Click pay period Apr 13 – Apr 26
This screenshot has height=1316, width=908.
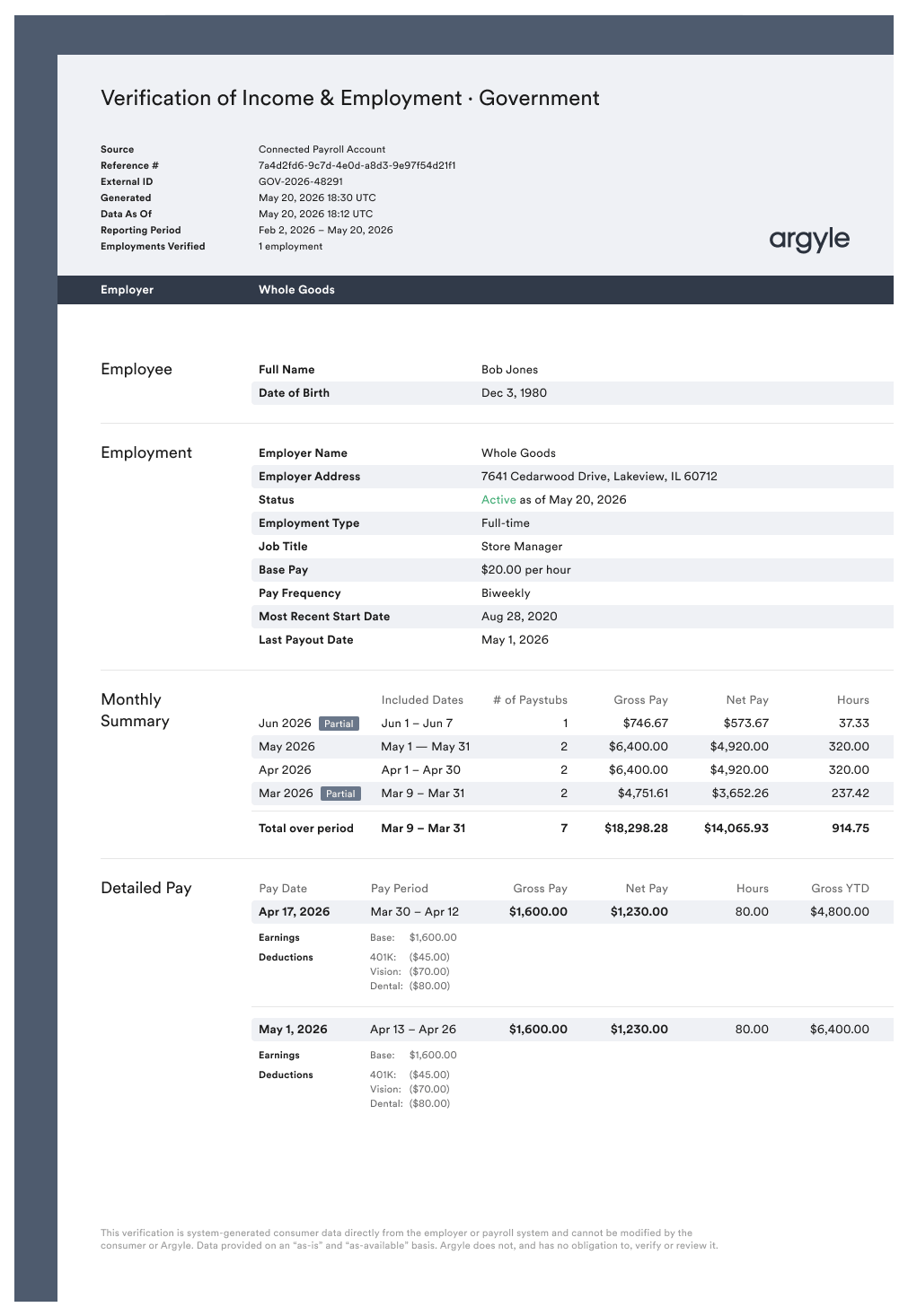click(413, 1030)
